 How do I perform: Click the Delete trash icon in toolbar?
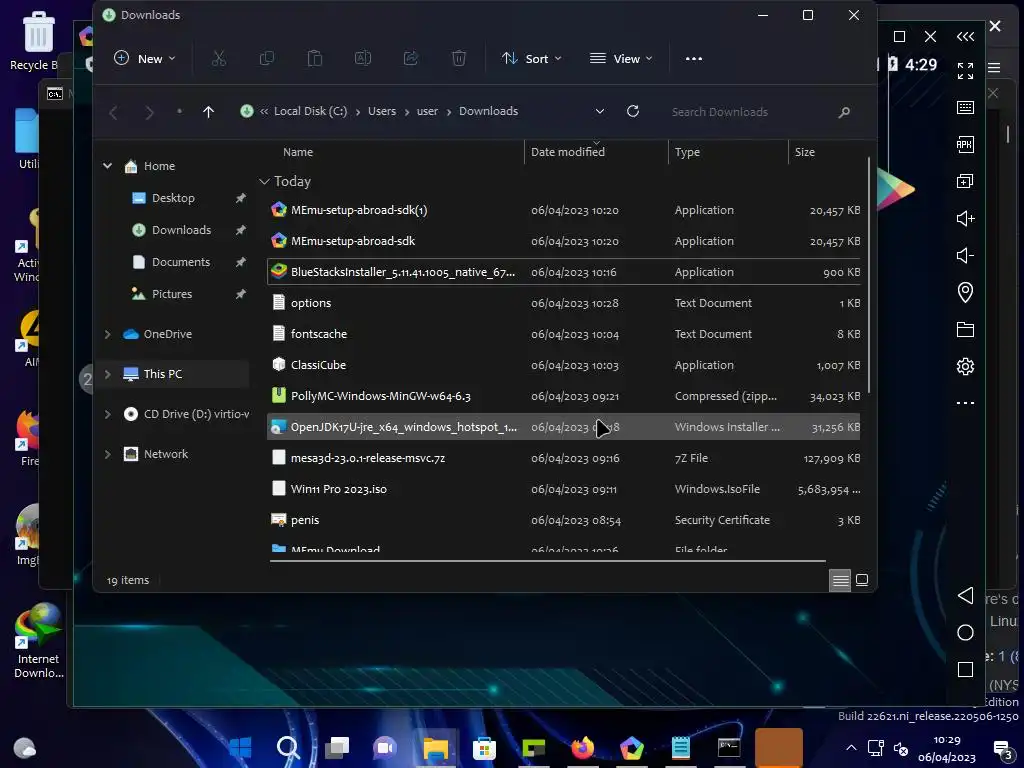(x=459, y=59)
